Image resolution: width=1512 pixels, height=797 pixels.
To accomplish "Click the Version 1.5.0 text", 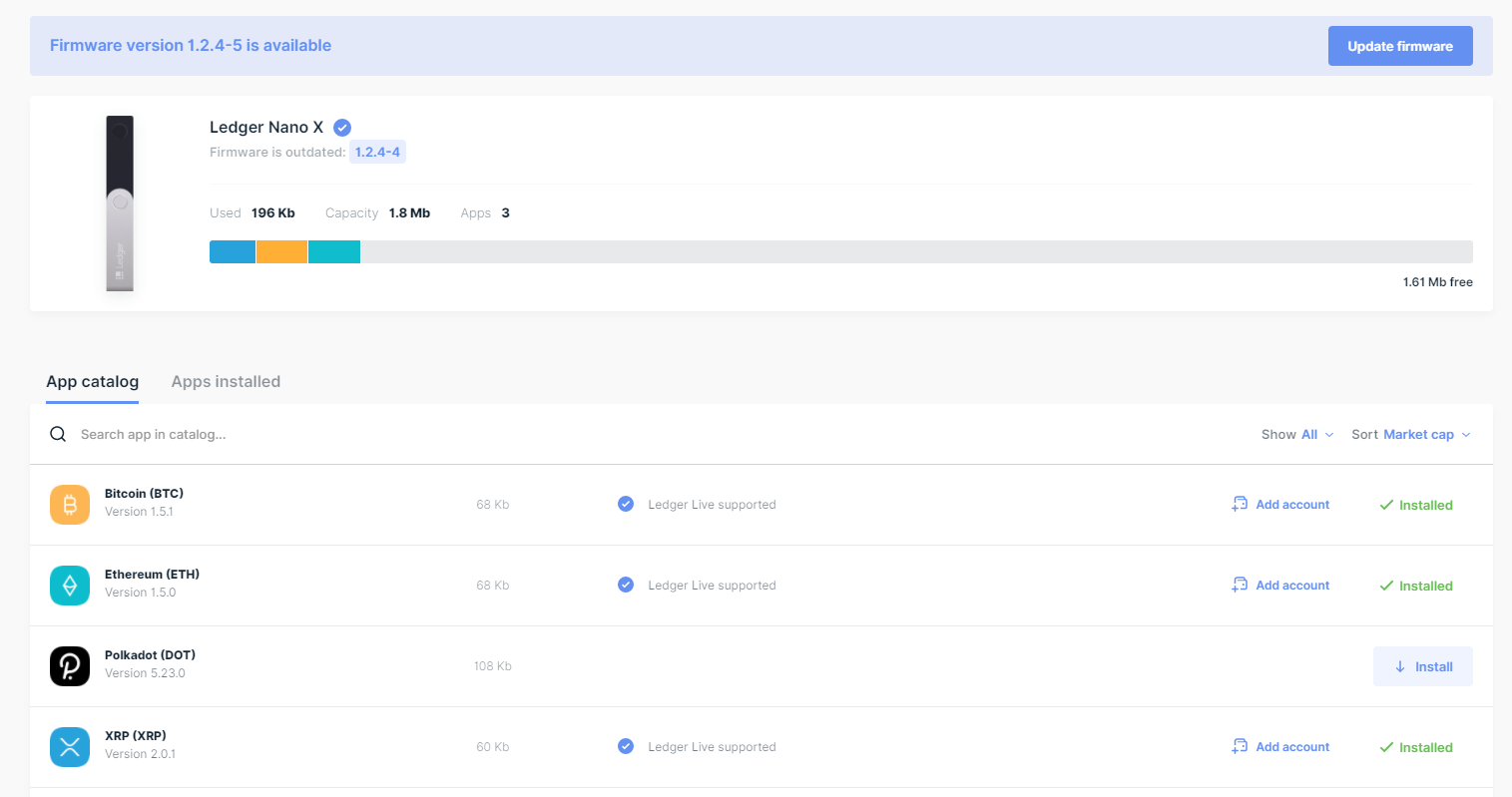I will [140, 593].
